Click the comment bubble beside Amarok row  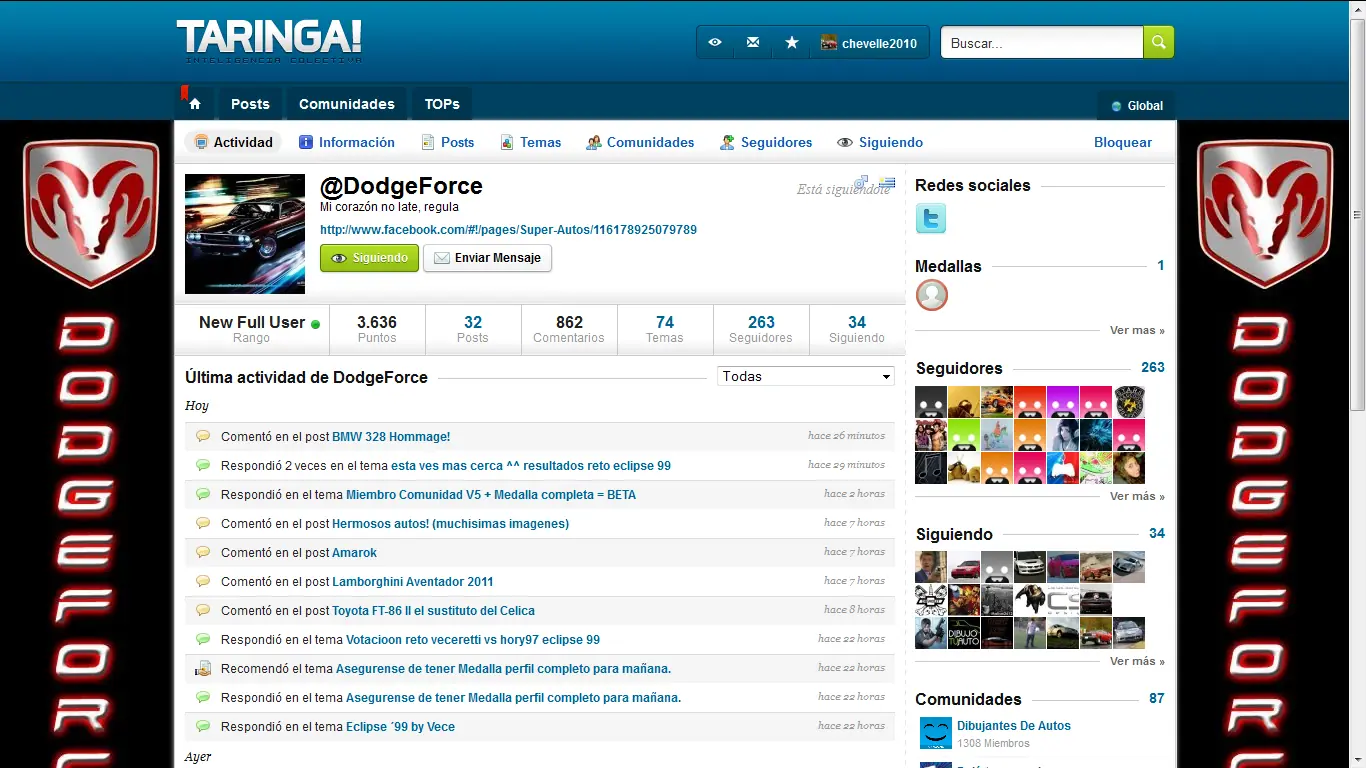(203, 552)
